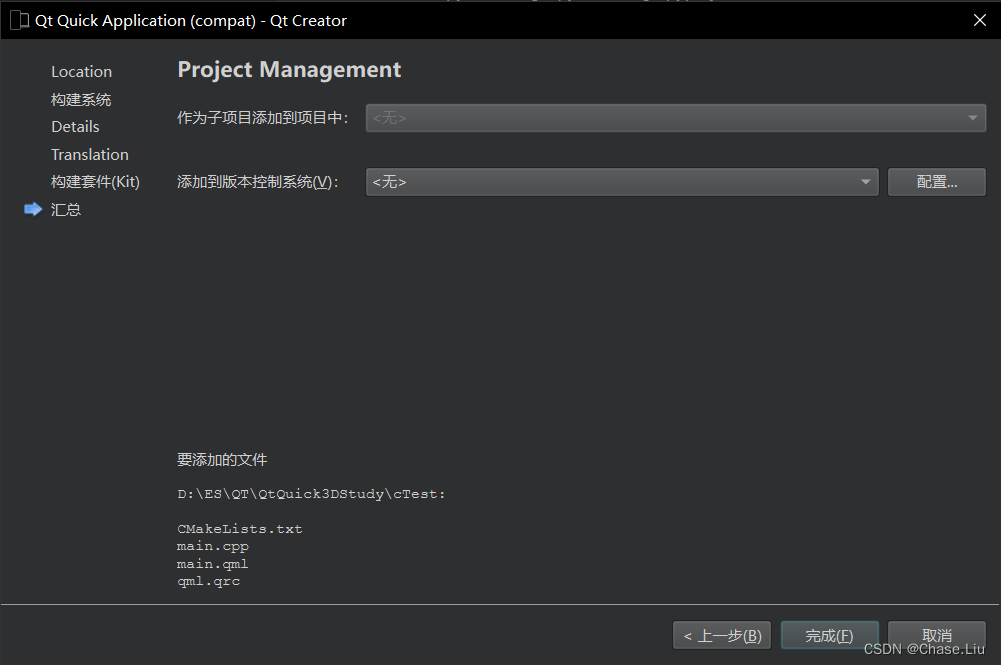Image resolution: width=1001 pixels, height=665 pixels.
Task: Open the Details wizard step
Action: pyautogui.click(x=74, y=126)
